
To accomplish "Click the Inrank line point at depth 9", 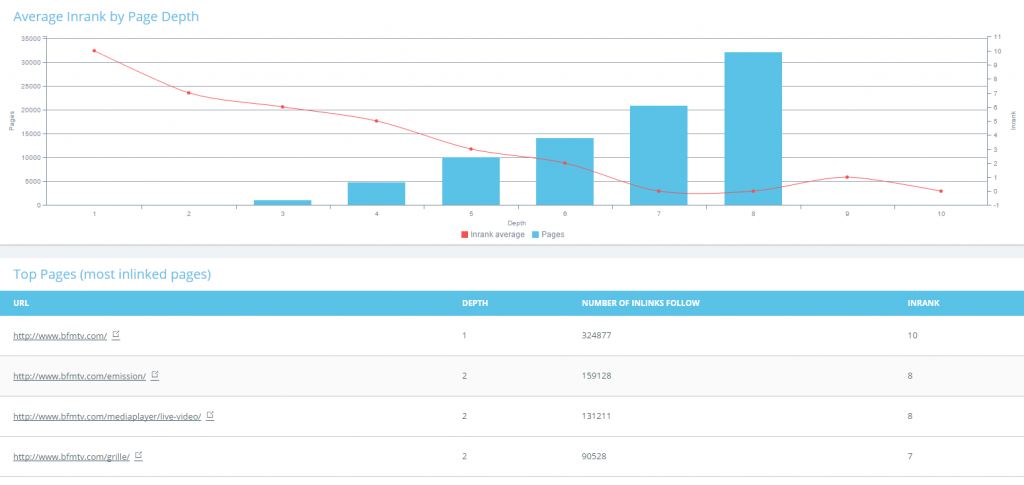I will [x=847, y=177].
